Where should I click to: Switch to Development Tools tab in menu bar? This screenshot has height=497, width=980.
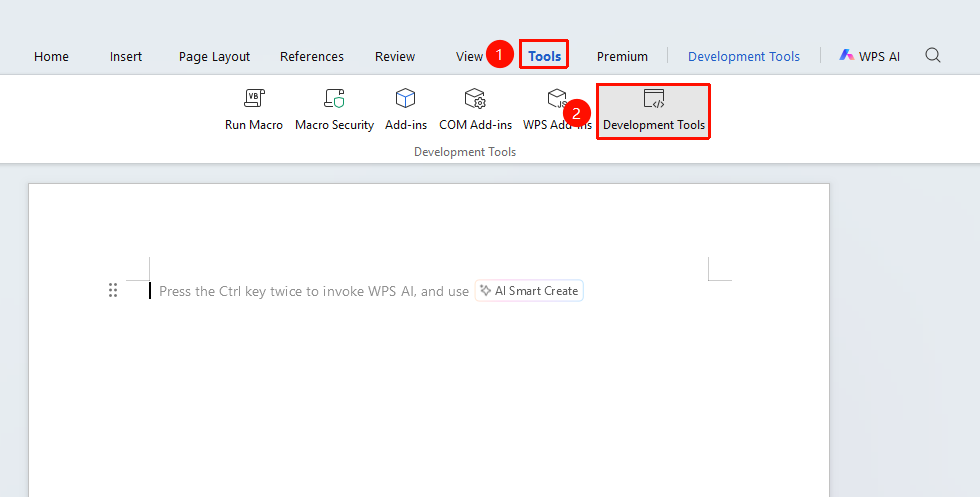click(744, 56)
